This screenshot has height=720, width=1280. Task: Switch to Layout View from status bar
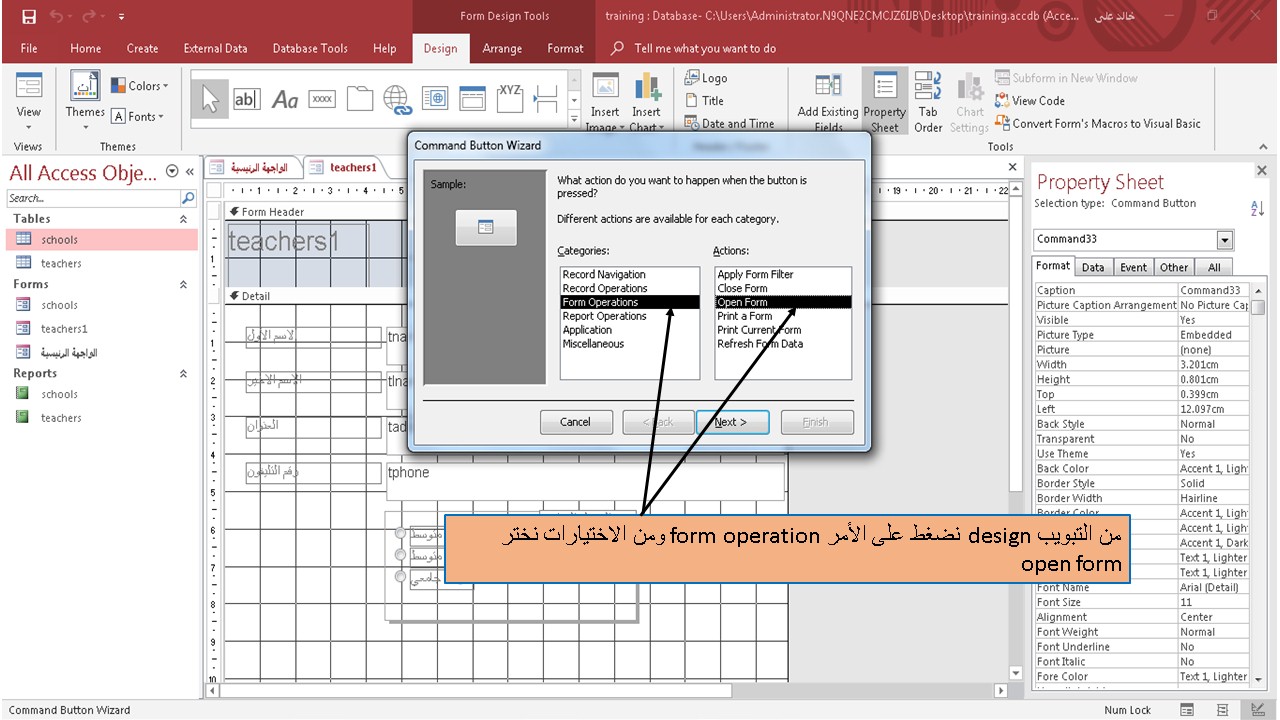coord(1224,710)
